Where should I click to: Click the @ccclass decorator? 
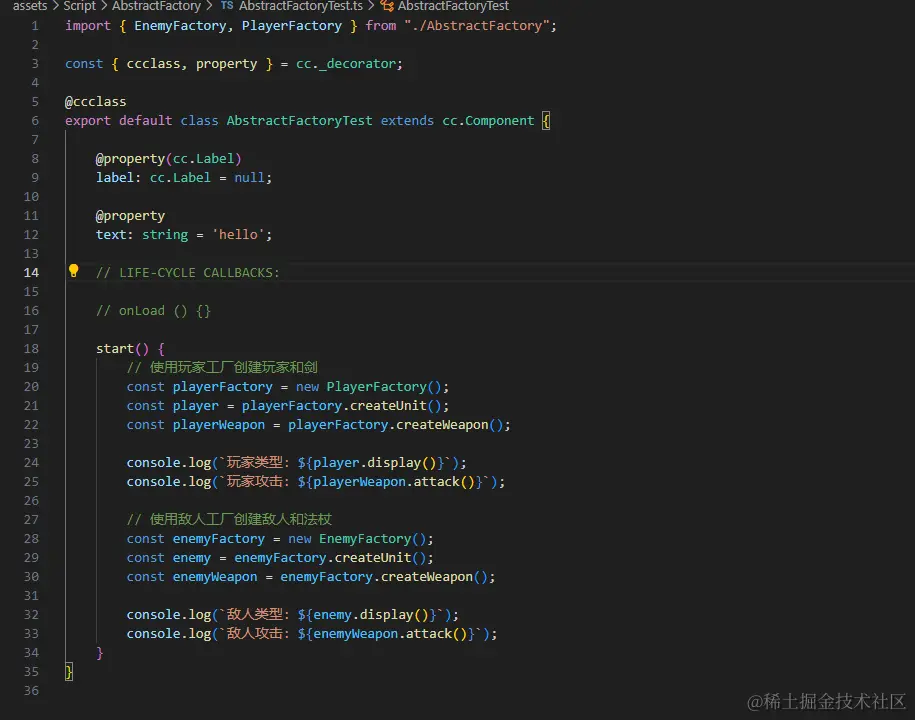(96, 102)
